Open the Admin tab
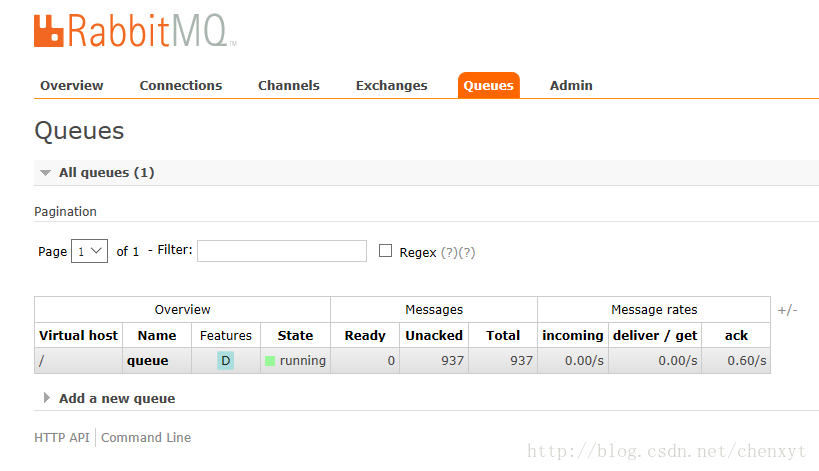Viewport: 819px width, 471px height. (571, 86)
